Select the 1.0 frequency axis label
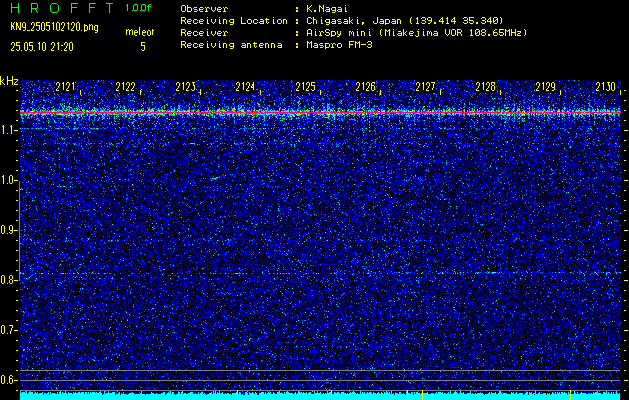Image resolution: width=629 pixels, height=400 pixels. (8, 181)
